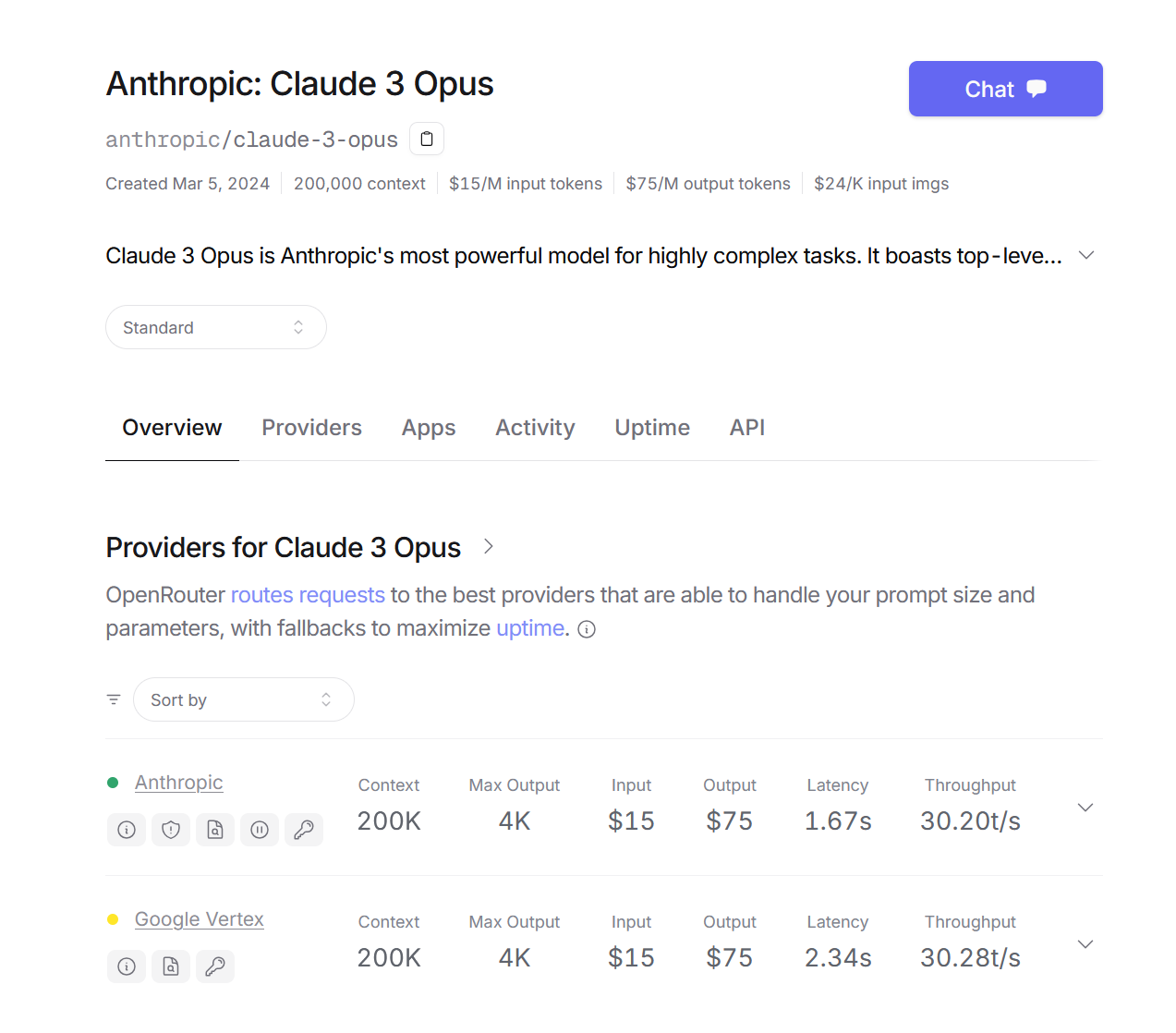The height and width of the screenshot is (1033, 1176).
Task: Click the $75/M output tokens text
Action: pyautogui.click(x=709, y=184)
